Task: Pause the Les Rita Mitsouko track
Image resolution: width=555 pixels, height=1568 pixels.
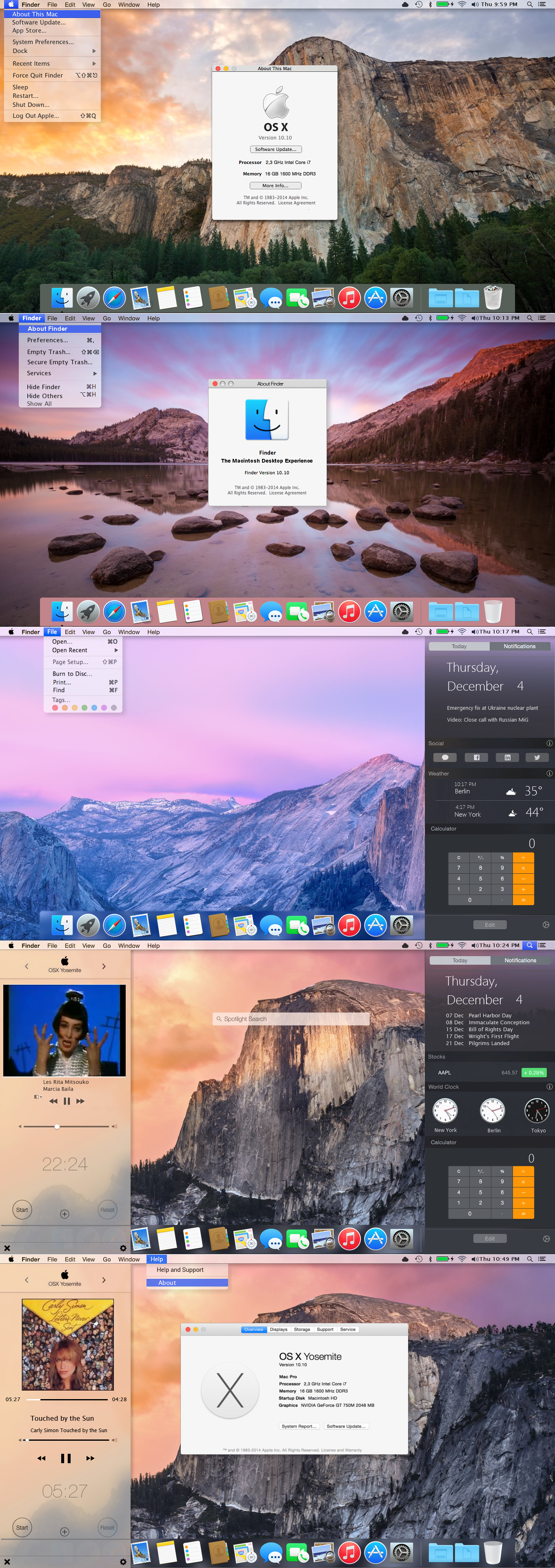Action: tap(67, 1101)
